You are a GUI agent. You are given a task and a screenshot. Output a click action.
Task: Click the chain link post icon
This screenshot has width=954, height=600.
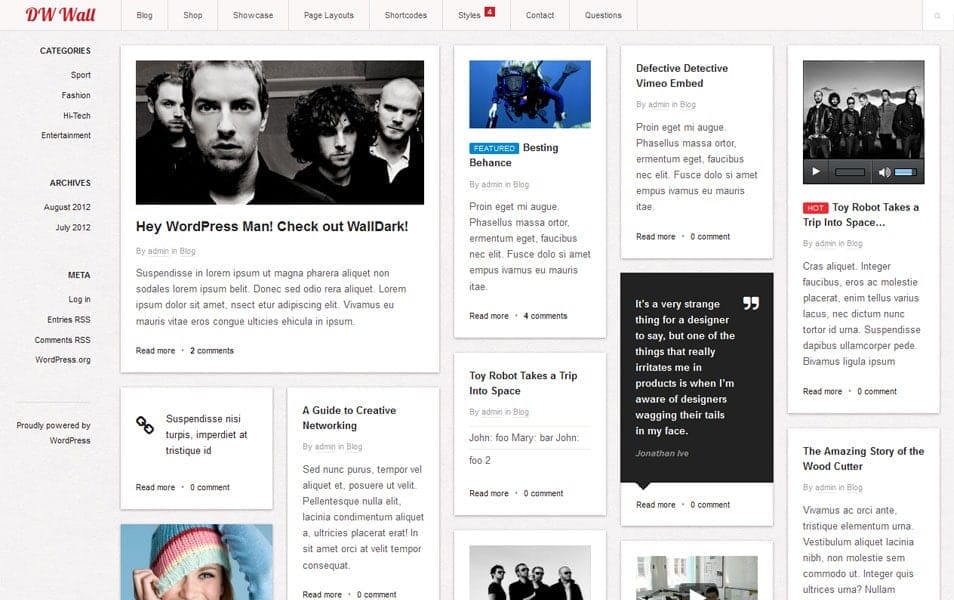point(145,425)
